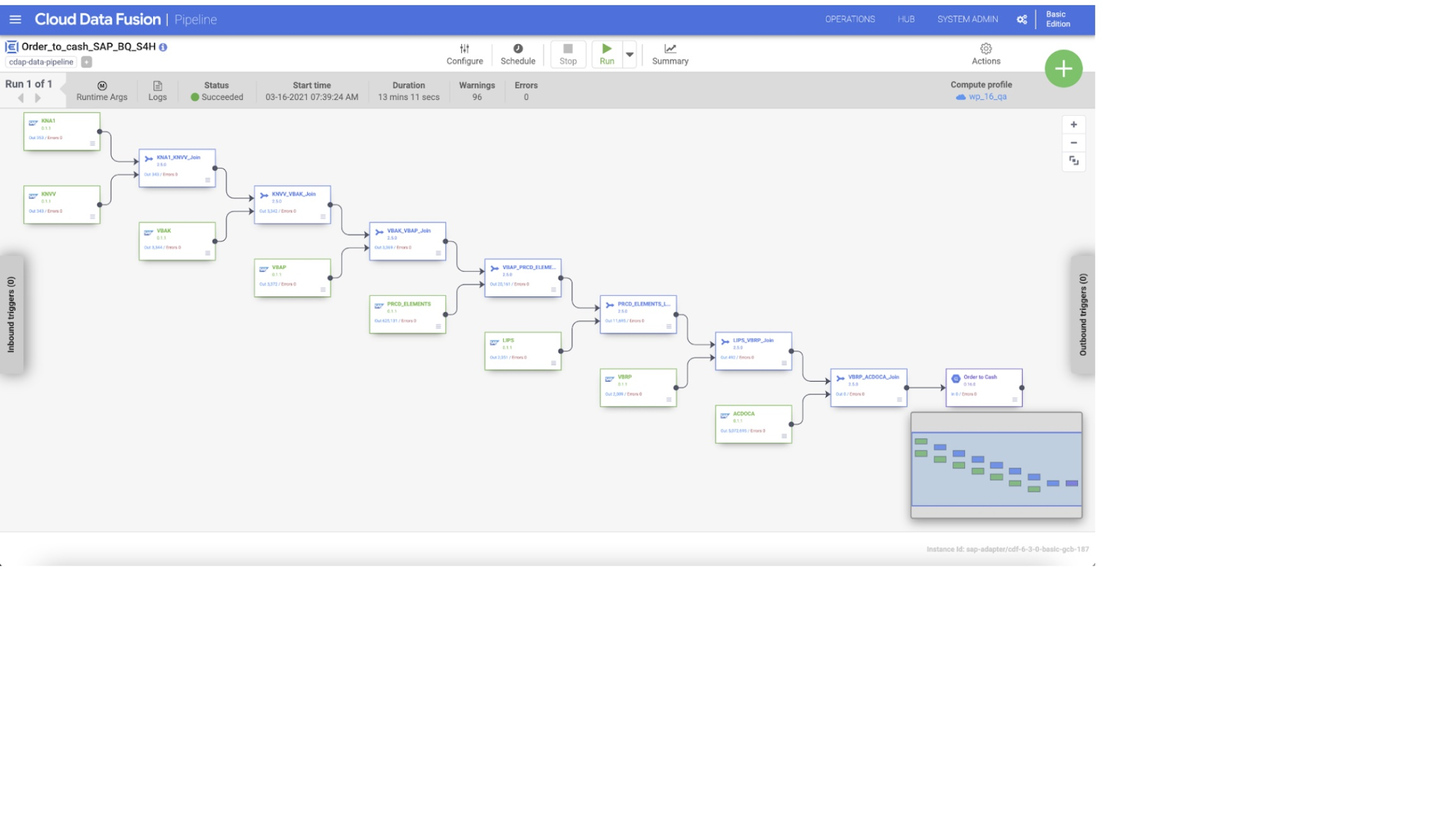Screen dimensions: 1456x819
Task: Open the VBRP node hamburger menu
Action: 669,400
